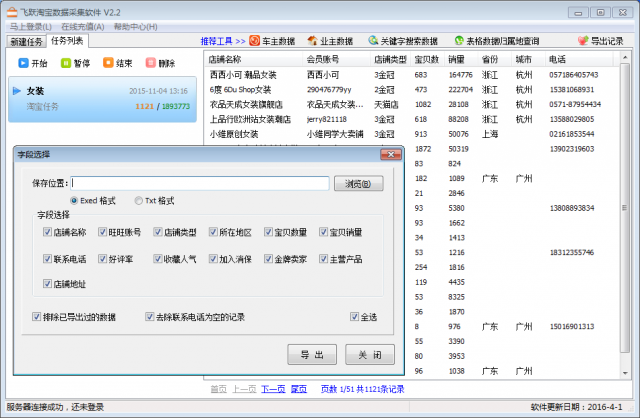Click the blue Start (开始) task icon
The width and height of the screenshot is (640, 418).
[x=23, y=63]
